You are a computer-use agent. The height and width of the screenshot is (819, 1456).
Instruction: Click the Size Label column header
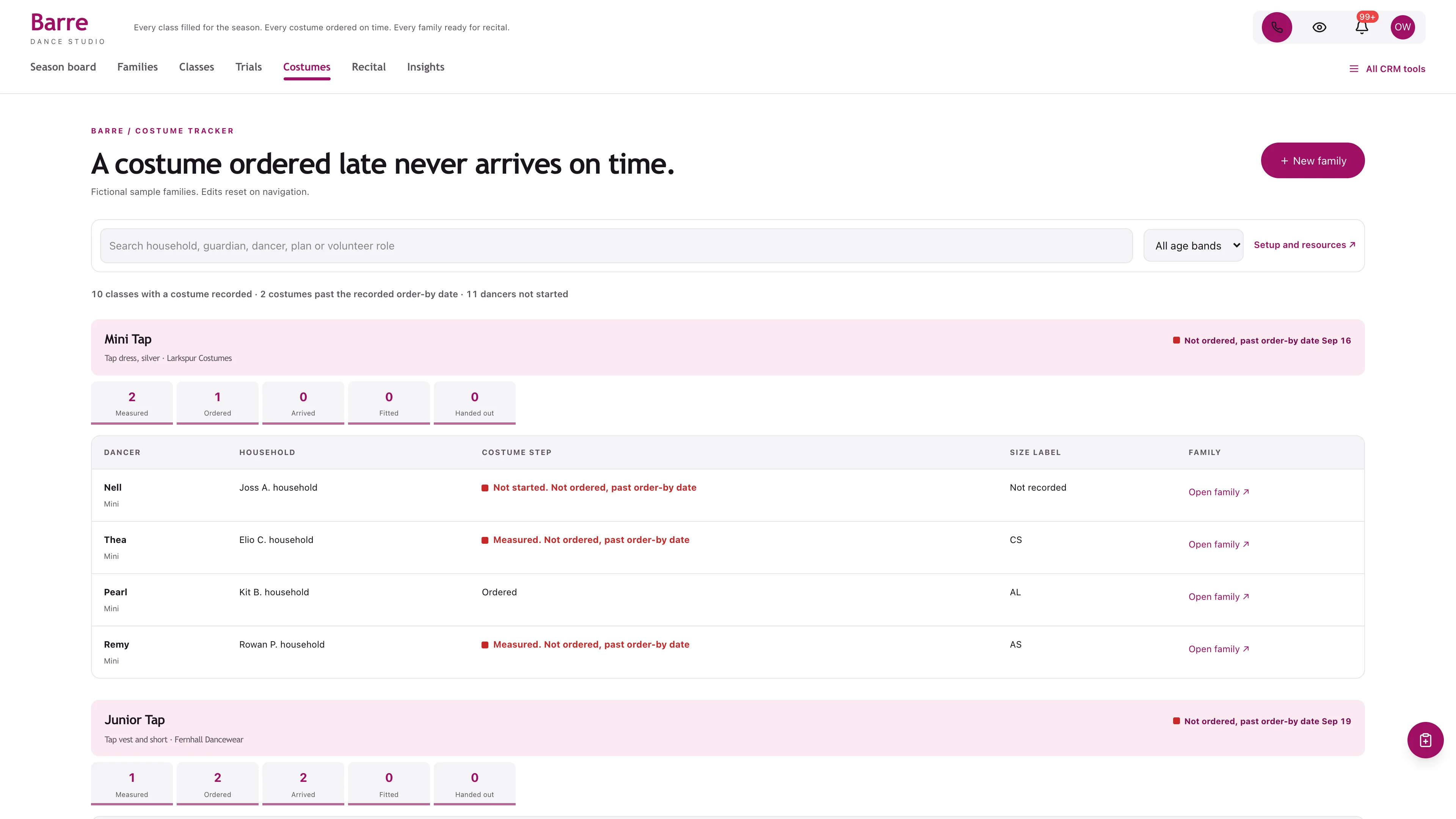(x=1035, y=452)
